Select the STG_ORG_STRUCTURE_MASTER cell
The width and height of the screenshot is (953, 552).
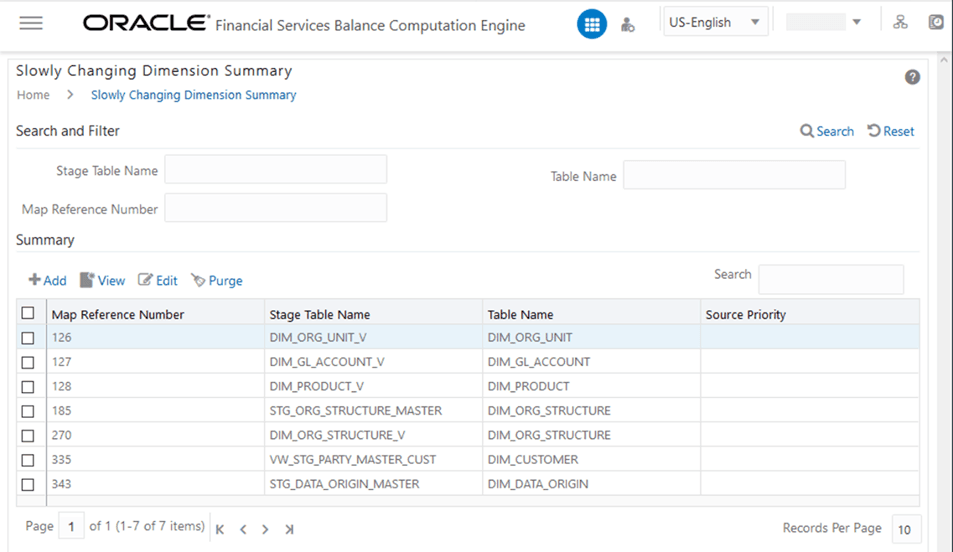coord(374,410)
